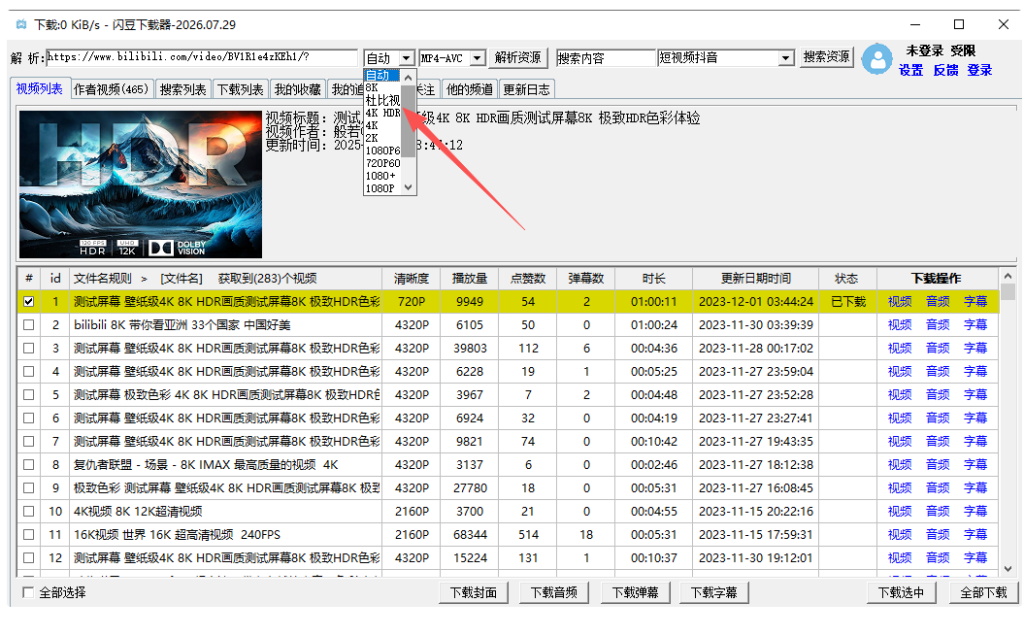Screen dimensions: 1024x636
Task: Click the quality list scrollbar thumb
Action: [408, 121]
